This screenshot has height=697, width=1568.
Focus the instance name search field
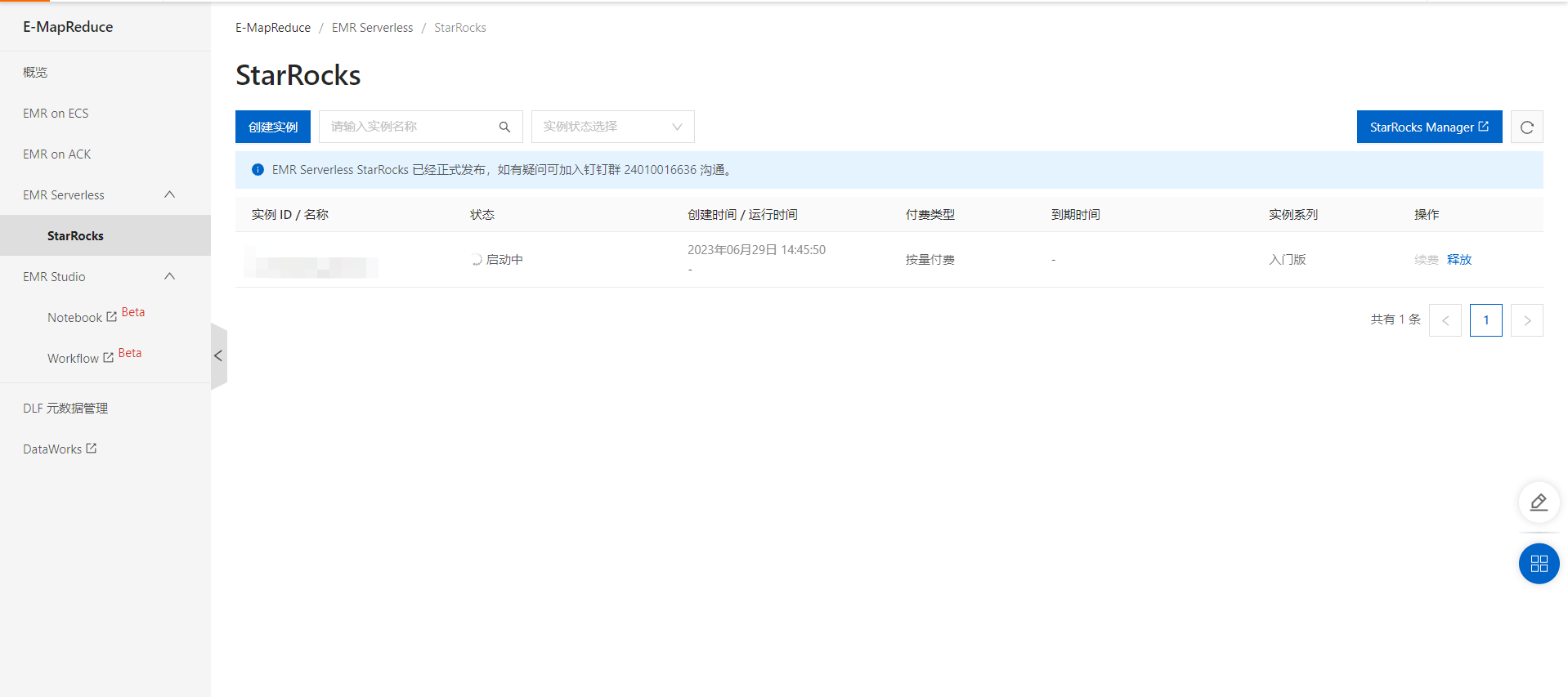tap(409, 127)
